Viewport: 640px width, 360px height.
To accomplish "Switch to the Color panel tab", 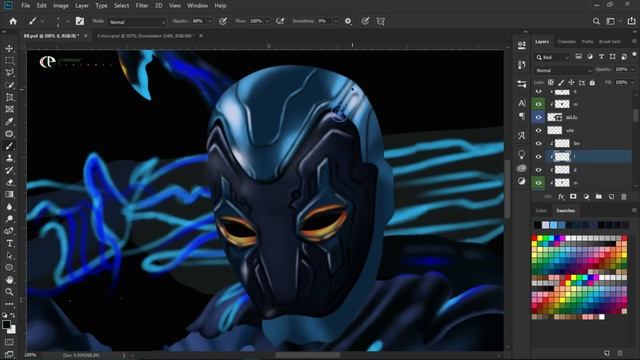I will (x=541, y=211).
